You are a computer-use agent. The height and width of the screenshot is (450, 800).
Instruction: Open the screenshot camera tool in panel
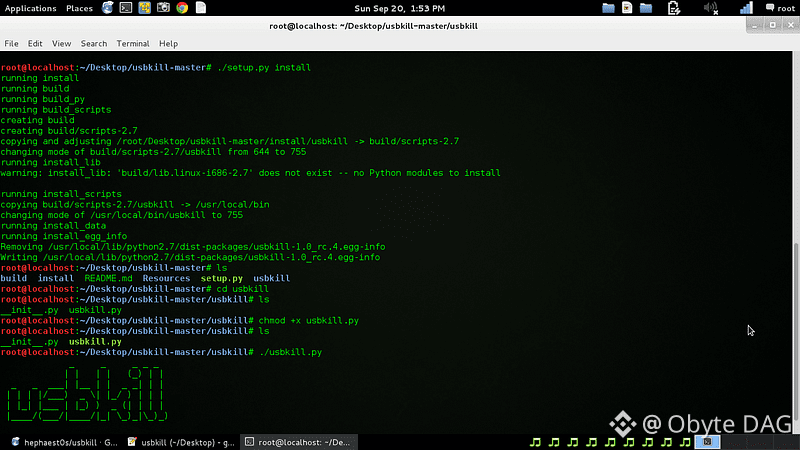(163, 8)
